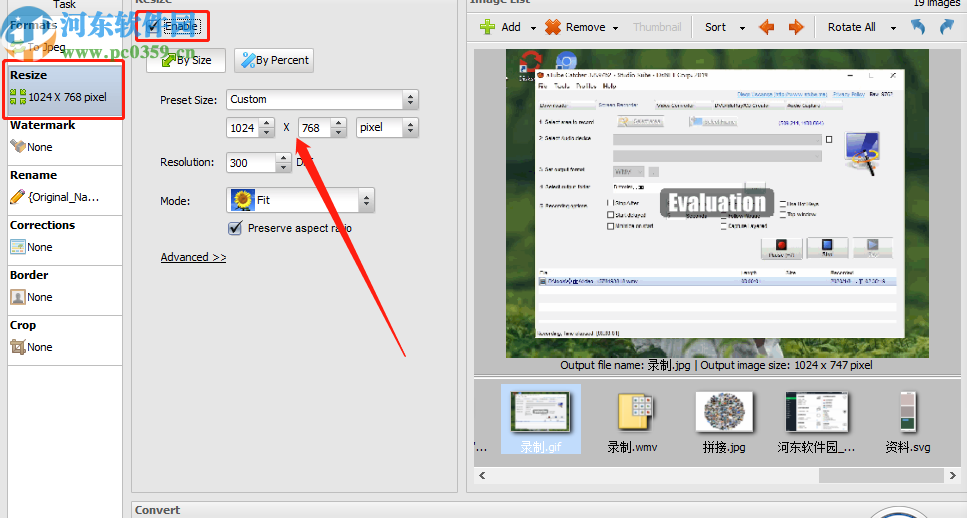Click the Resolution field showing 300
Image resolution: width=967 pixels, height=518 pixels.
pos(251,163)
